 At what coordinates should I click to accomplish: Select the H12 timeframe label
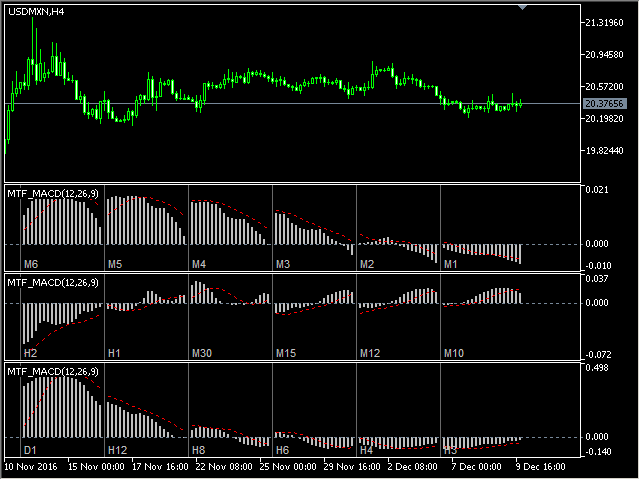coord(117,450)
